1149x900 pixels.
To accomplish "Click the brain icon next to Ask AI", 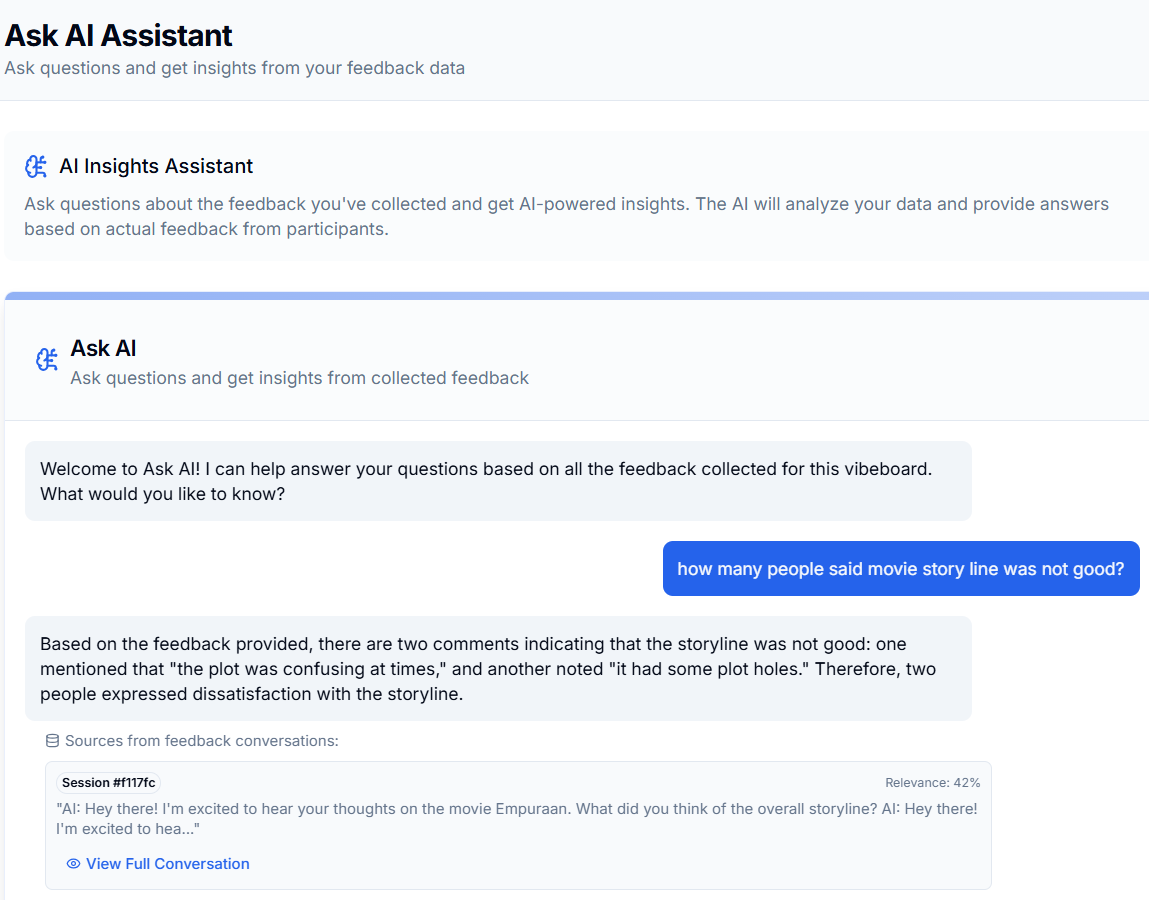I will [x=47, y=360].
